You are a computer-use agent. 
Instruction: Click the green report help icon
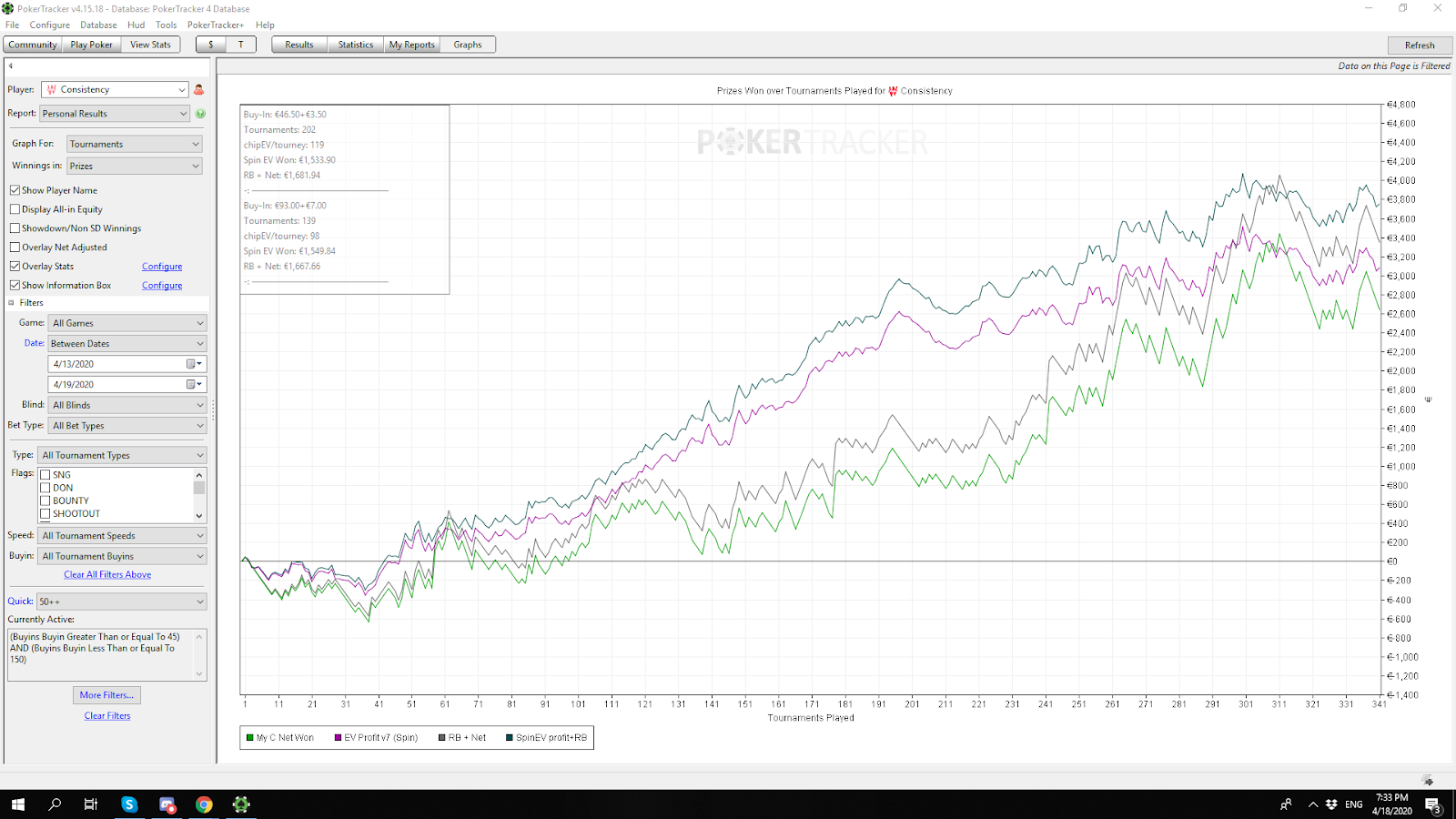200,114
